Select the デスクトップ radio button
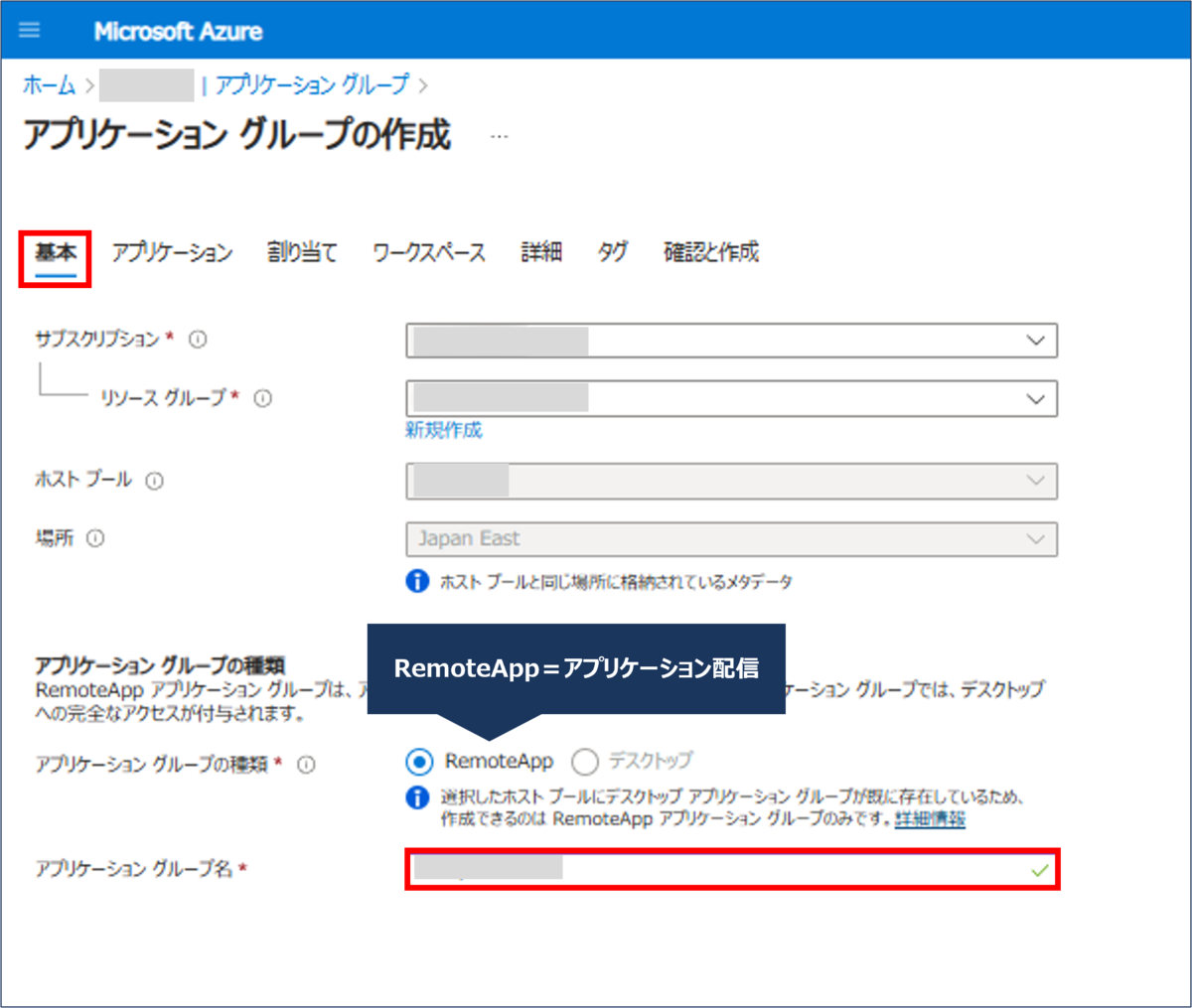 tap(585, 762)
